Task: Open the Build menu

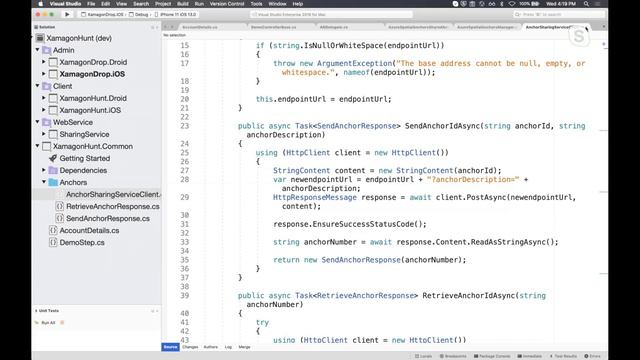Action: coord(183,4)
